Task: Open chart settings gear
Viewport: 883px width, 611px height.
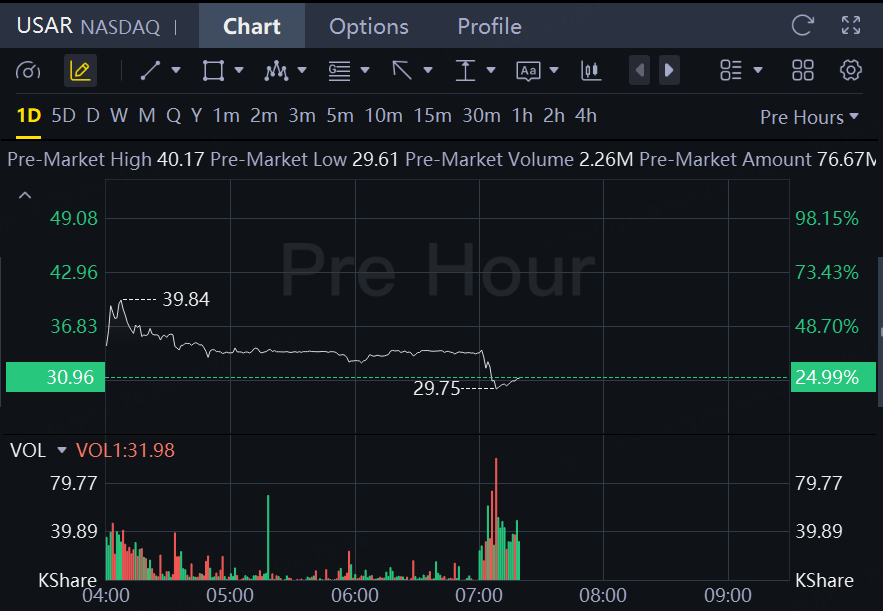Action: pos(851,70)
